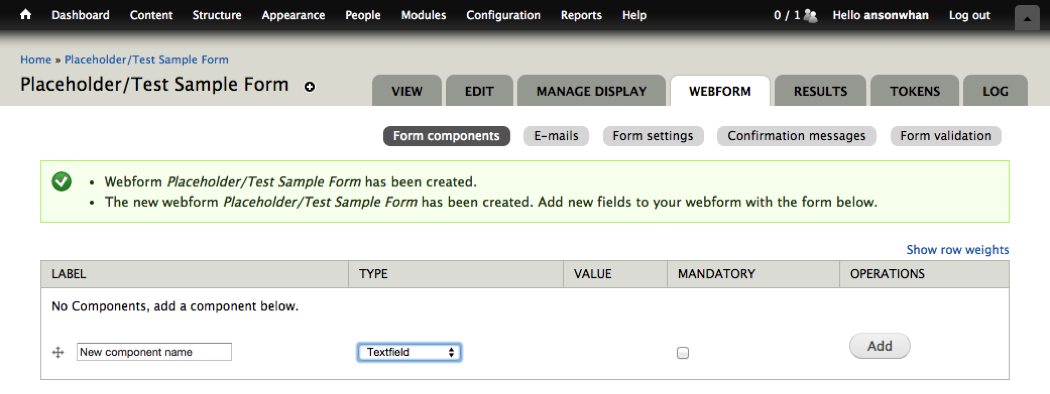Click Show row weights link
This screenshot has width=1050, height=394.
pyautogui.click(x=958, y=249)
